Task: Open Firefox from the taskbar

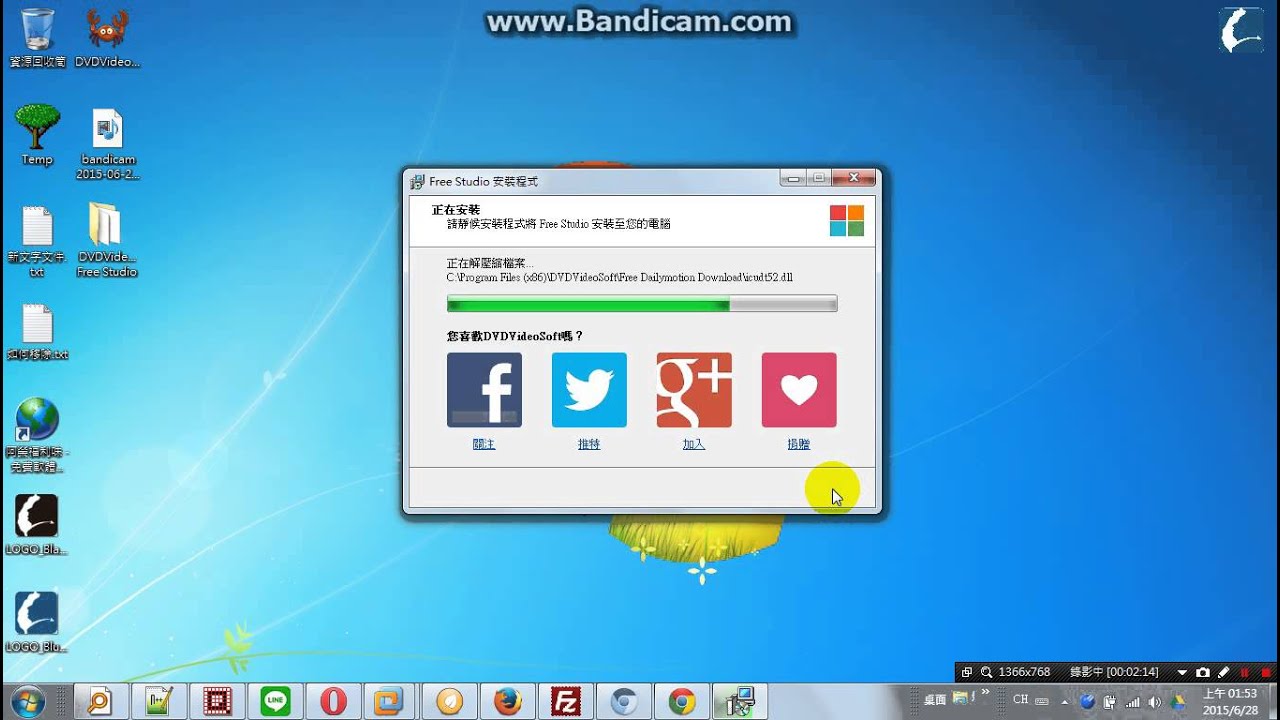Action: point(508,701)
